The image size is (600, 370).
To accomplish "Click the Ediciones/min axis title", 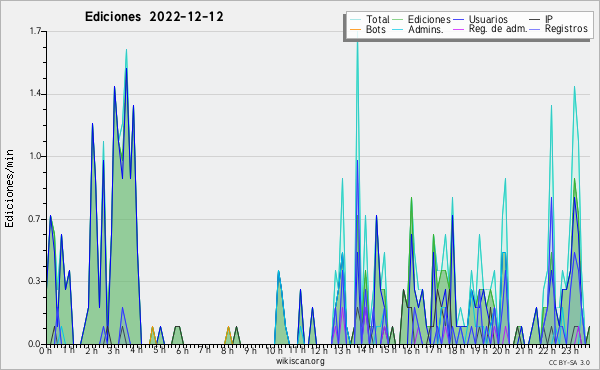I will 9,188.
